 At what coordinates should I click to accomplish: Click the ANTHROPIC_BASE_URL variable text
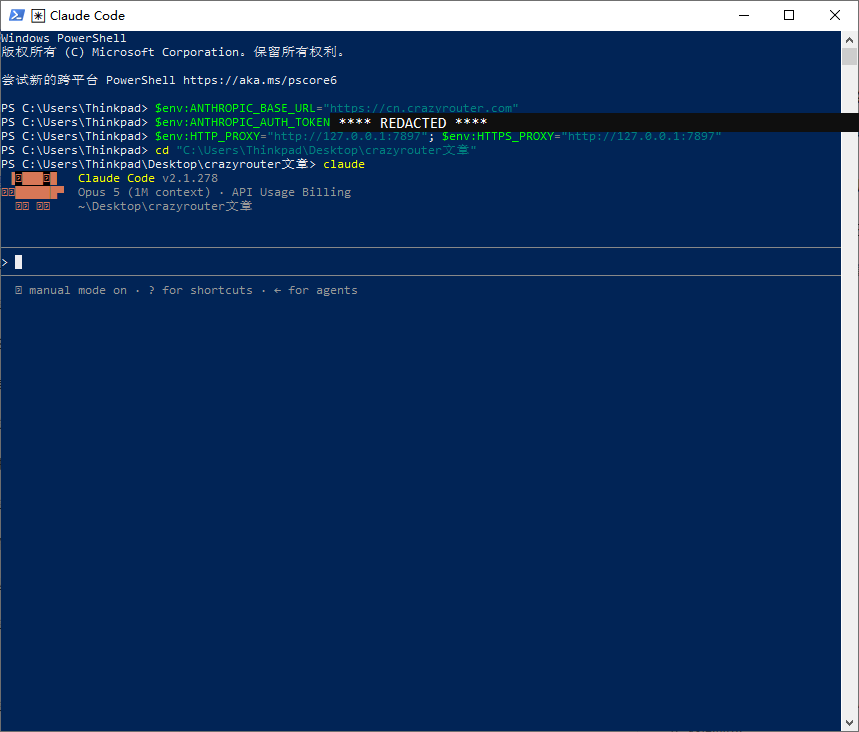235,108
